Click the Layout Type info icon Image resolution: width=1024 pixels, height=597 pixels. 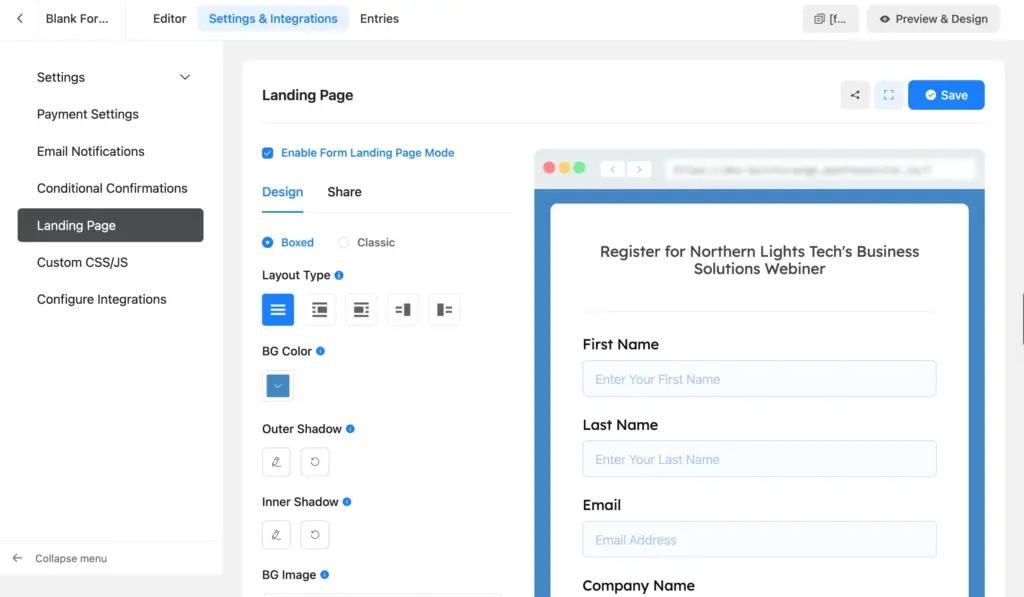(x=339, y=276)
